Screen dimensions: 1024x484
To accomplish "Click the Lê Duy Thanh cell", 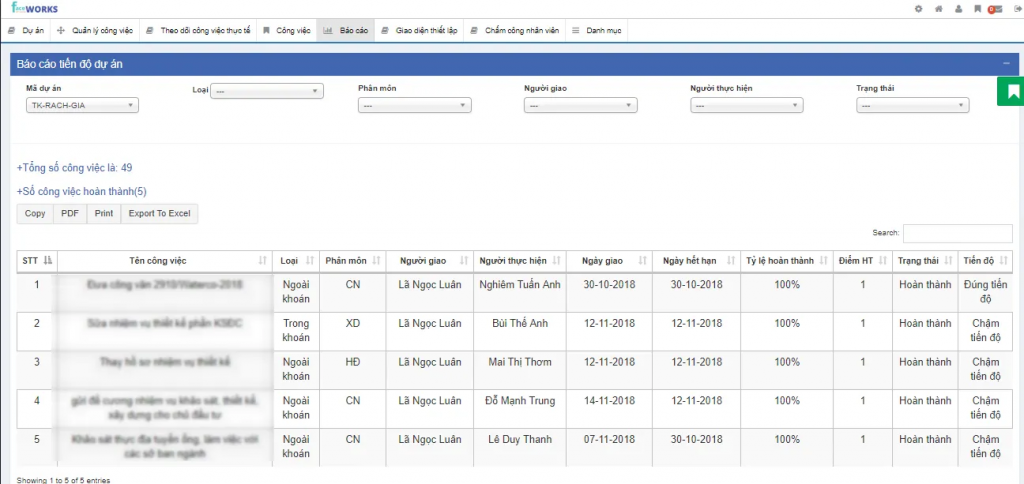I will [520, 448].
